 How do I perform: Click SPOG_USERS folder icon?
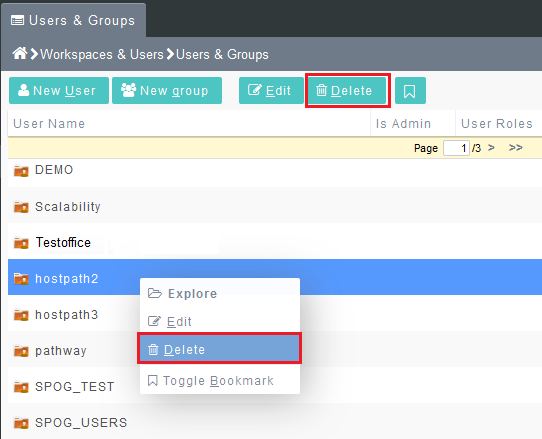click(x=21, y=423)
